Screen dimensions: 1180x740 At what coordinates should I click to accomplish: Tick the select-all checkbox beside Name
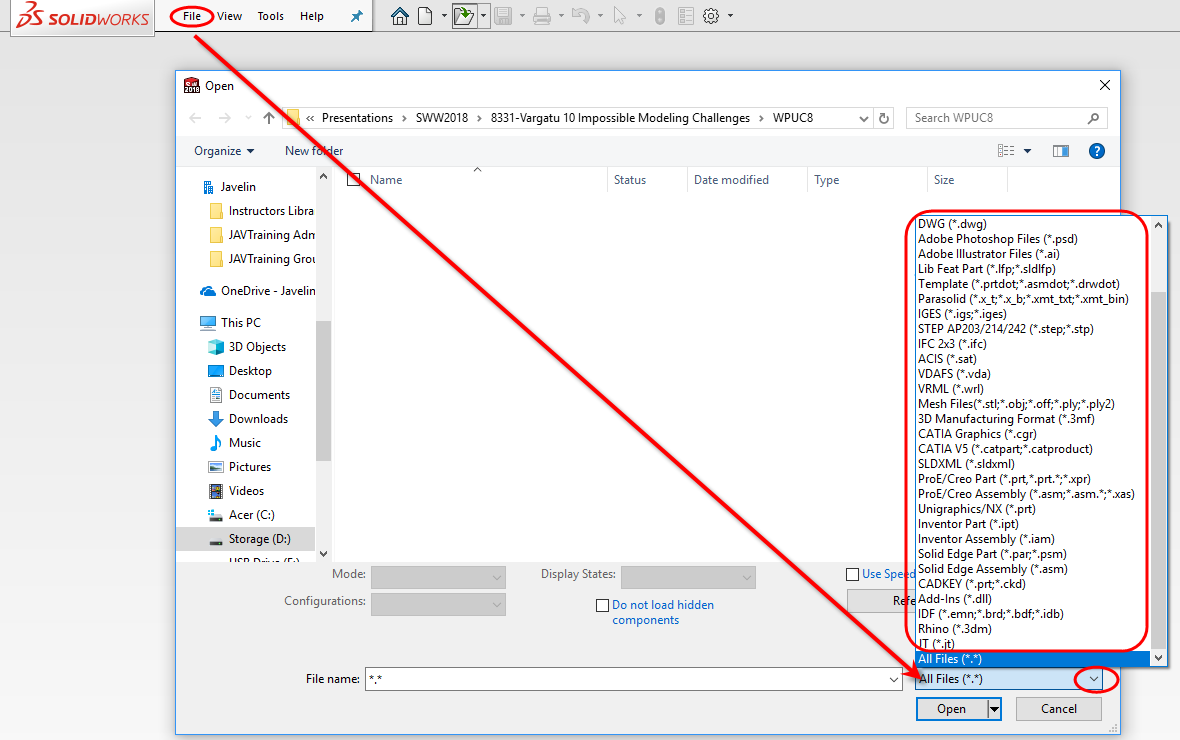click(354, 180)
